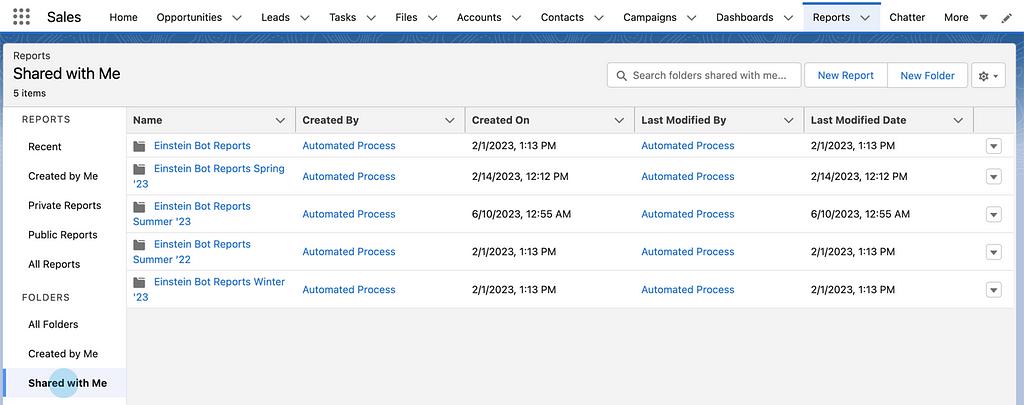Open row actions for Einstein Bot Reports
Viewport: 1024px width, 405px height.
pyautogui.click(x=993, y=146)
